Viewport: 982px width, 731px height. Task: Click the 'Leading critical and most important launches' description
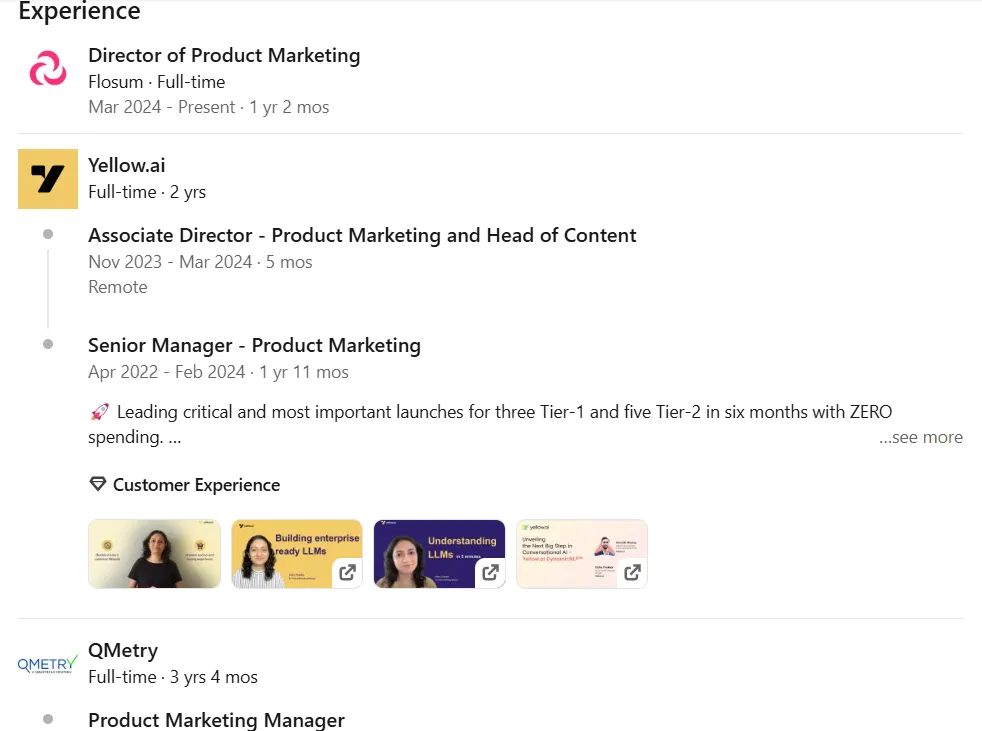(x=490, y=424)
